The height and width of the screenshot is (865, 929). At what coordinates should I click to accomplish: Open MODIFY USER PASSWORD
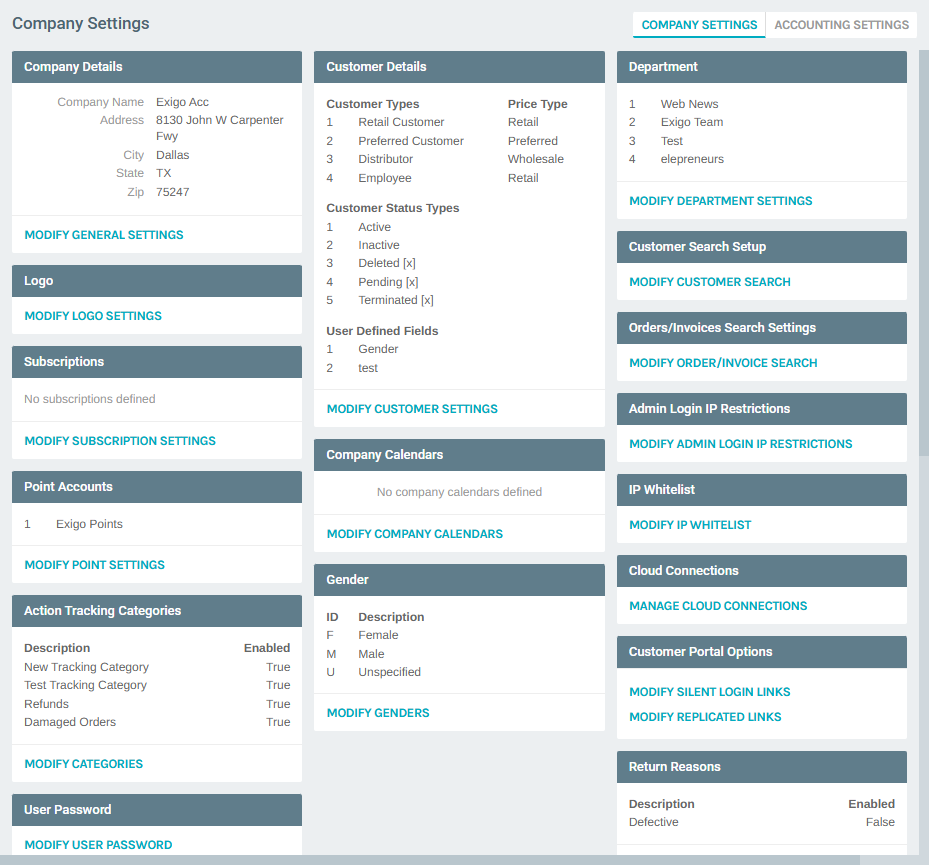[98, 844]
